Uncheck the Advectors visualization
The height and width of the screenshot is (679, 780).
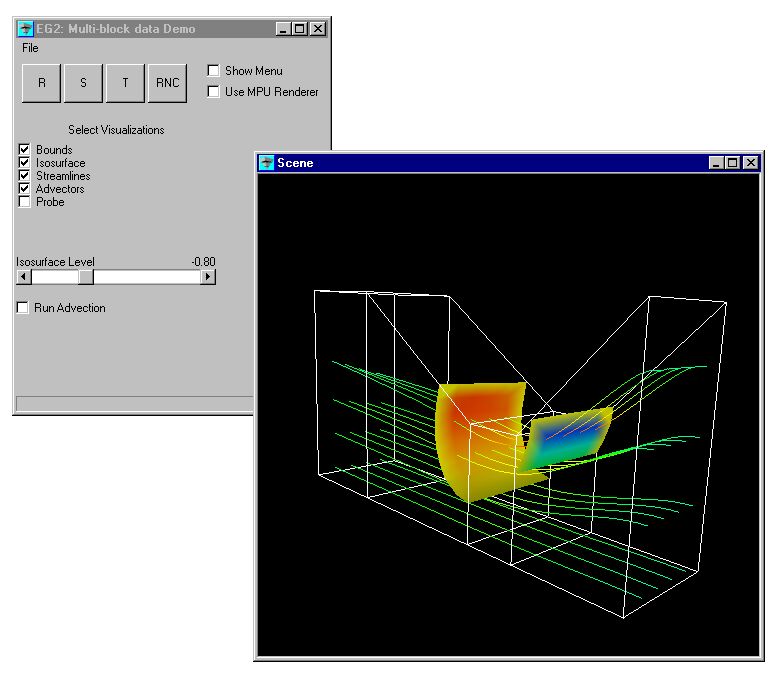(x=25, y=189)
